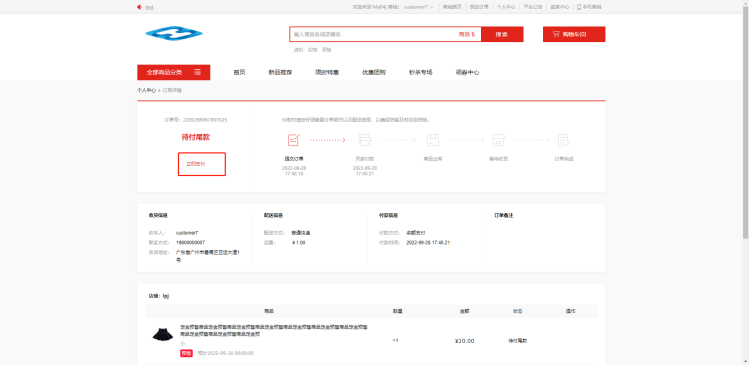Click recipient name customer7 in 收货信息

[x=187, y=233]
